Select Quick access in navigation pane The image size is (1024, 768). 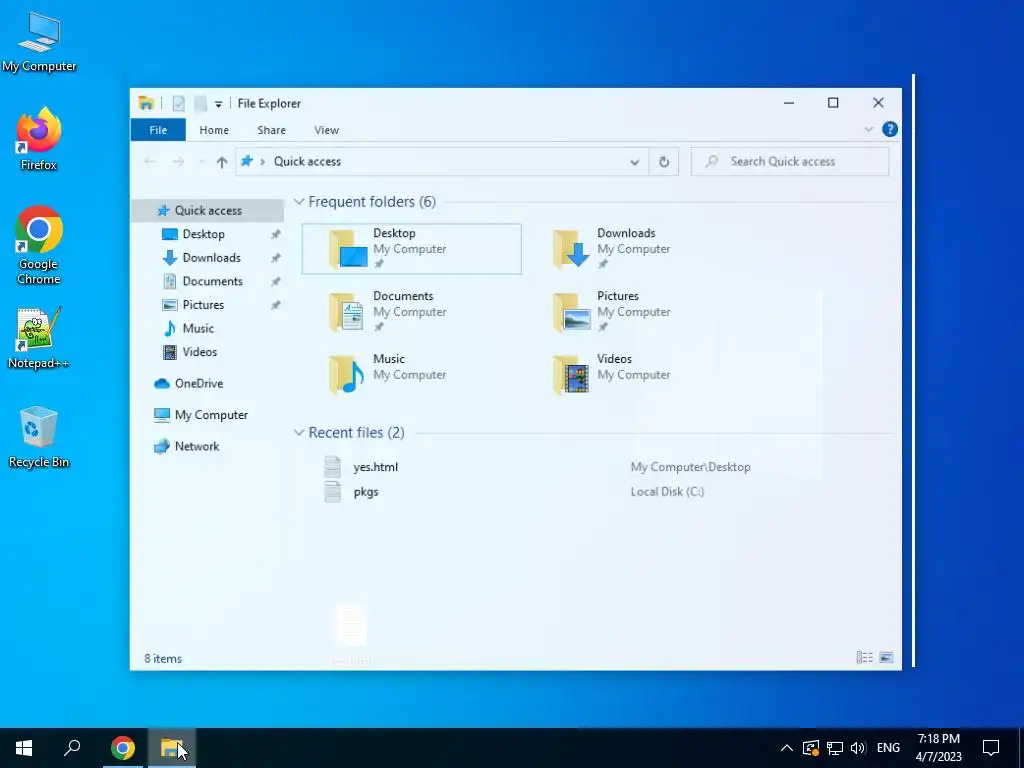(208, 210)
